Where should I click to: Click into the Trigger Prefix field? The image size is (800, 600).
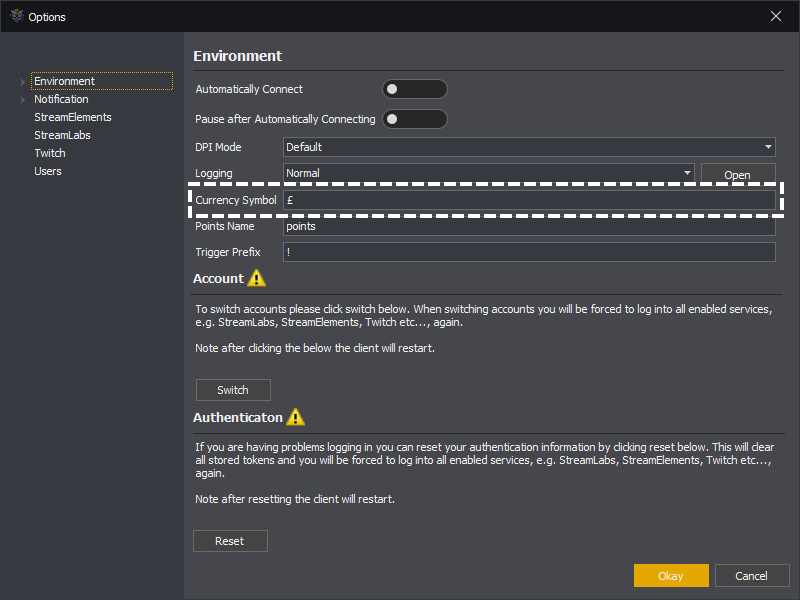(529, 252)
